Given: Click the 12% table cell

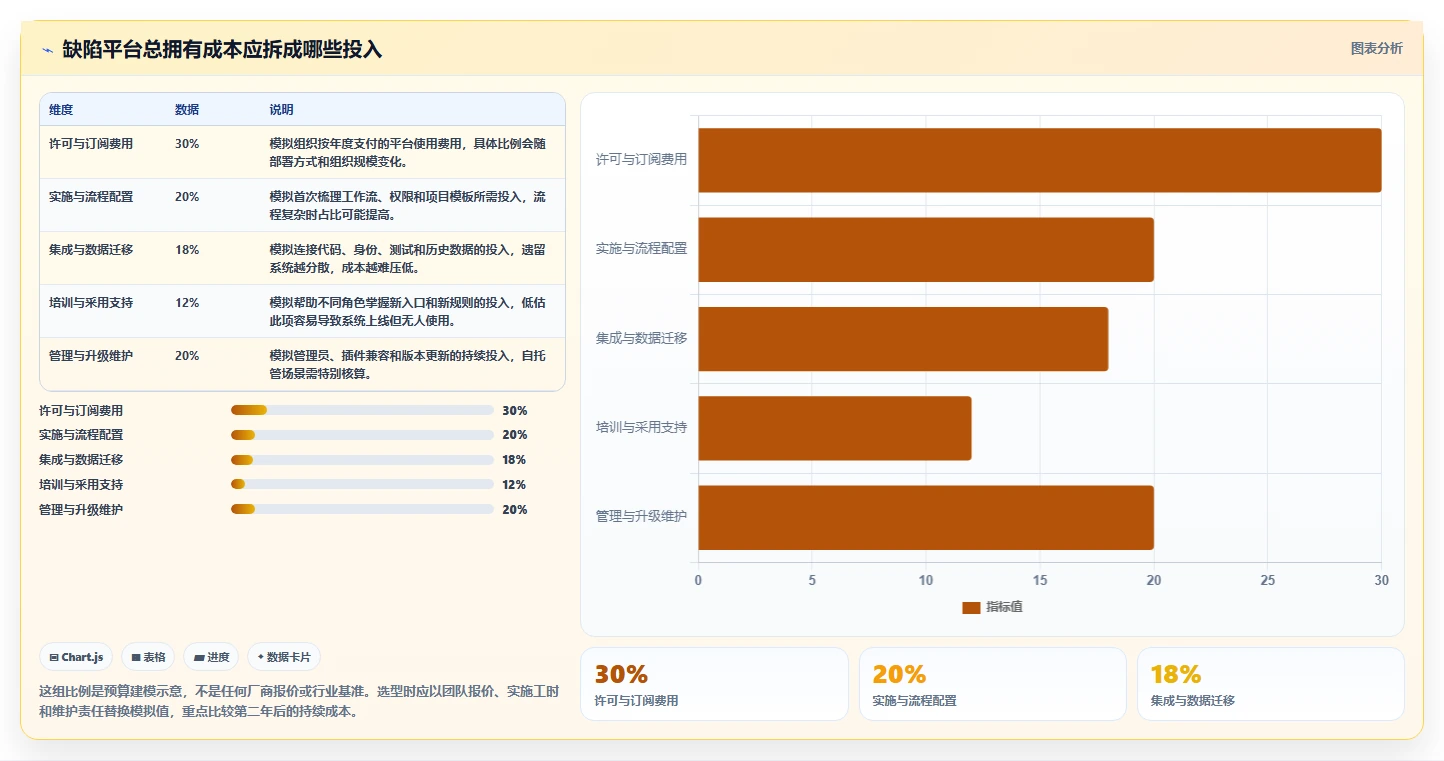Looking at the screenshot, I should (187, 303).
